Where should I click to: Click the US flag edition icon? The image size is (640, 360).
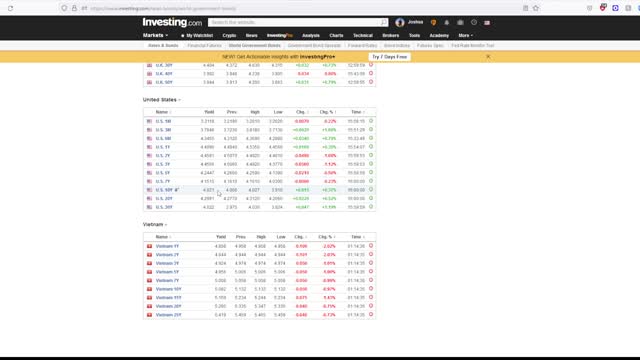point(487,23)
